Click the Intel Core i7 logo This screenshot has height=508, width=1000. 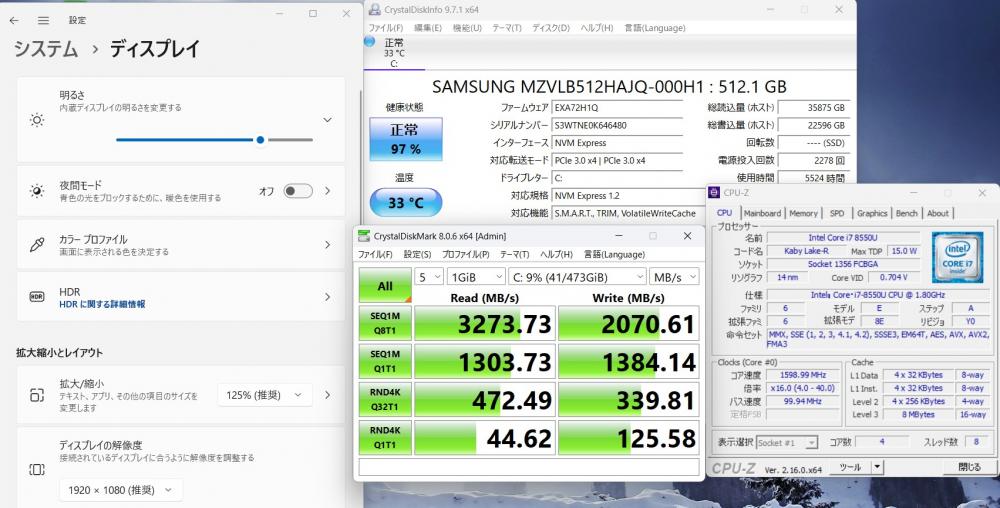point(957,258)
